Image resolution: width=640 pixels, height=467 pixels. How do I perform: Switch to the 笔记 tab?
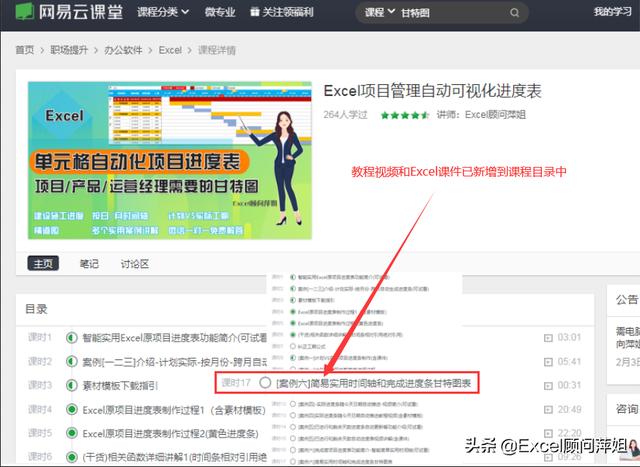point(89,264)
